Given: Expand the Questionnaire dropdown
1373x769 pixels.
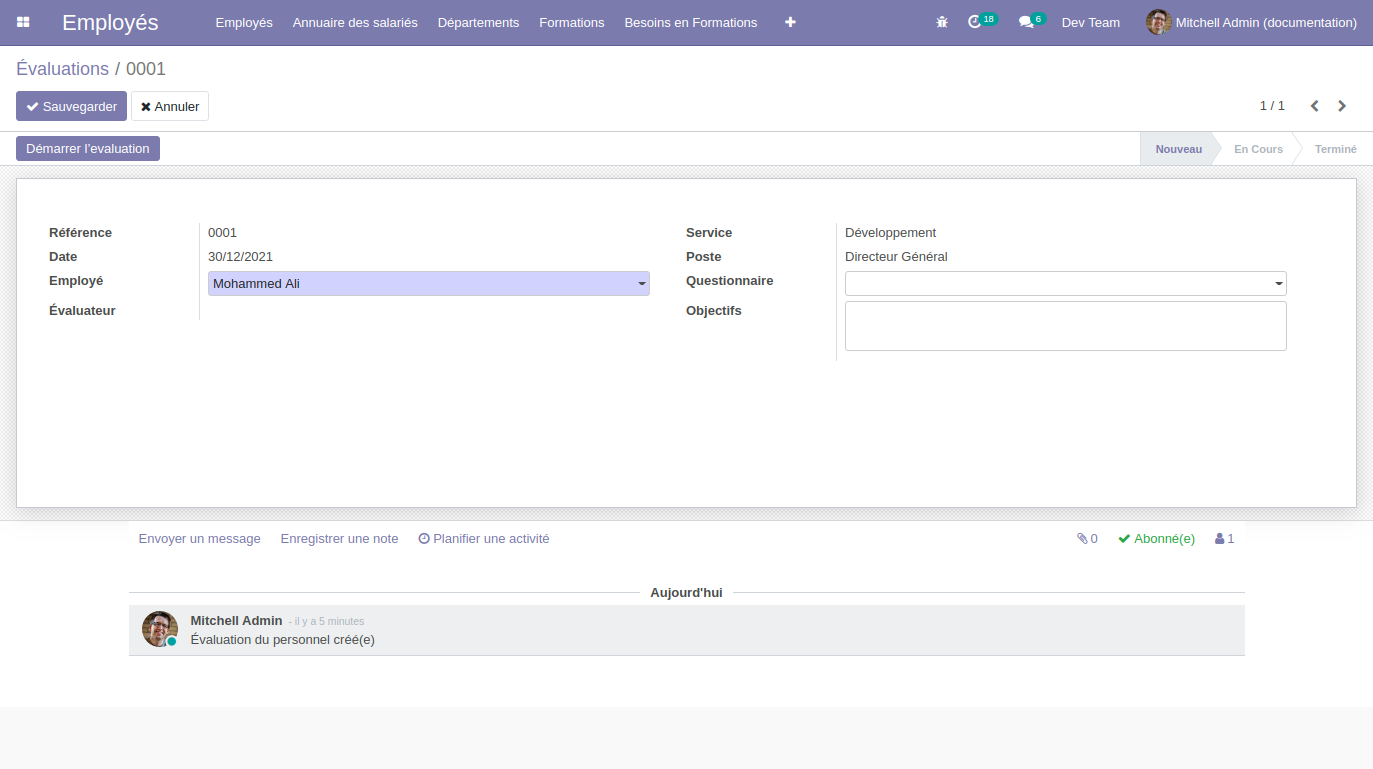Looking at the screenshot, I should click(1278, 284).
